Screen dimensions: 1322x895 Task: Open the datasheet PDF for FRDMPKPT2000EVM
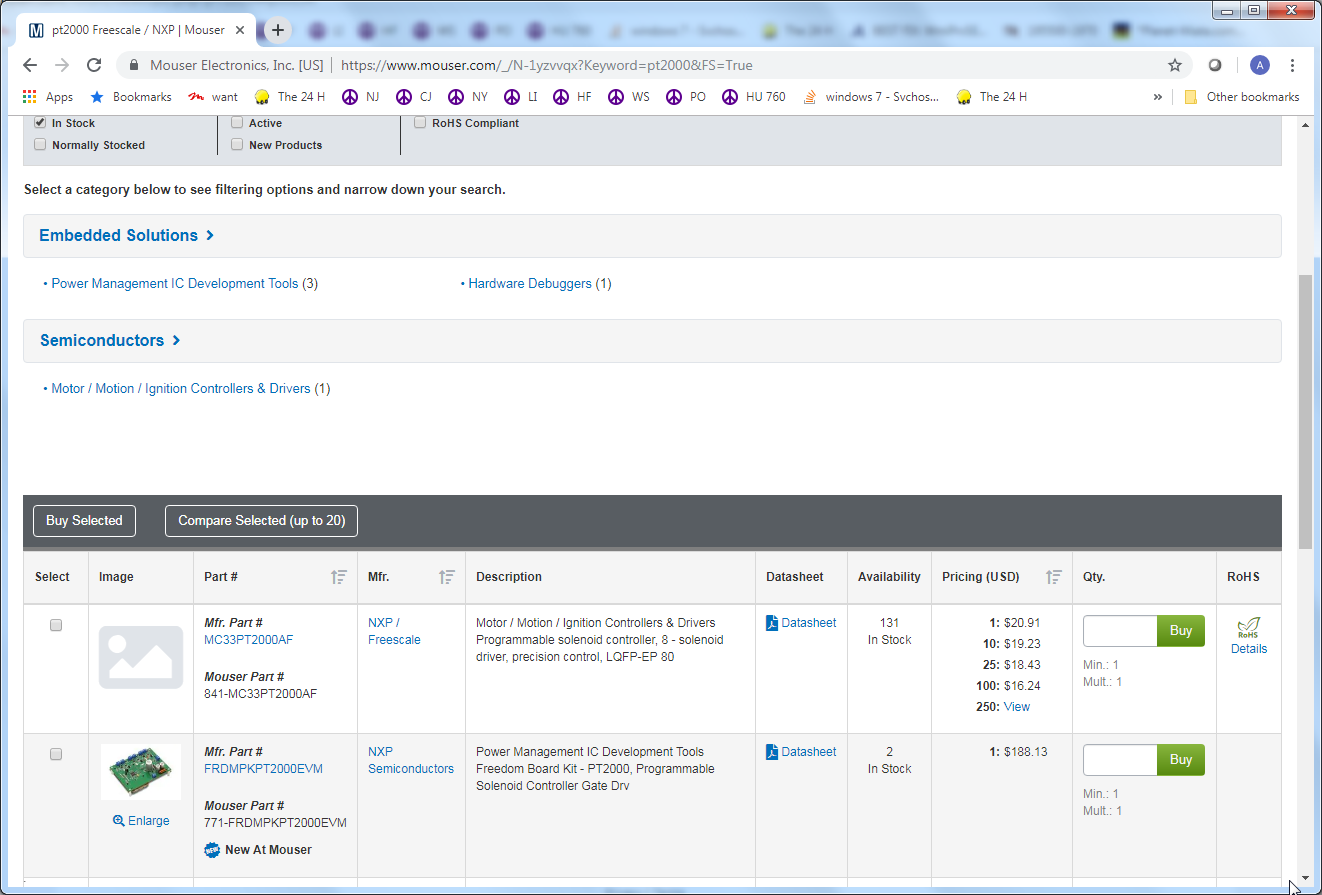(x=801, y=752)
